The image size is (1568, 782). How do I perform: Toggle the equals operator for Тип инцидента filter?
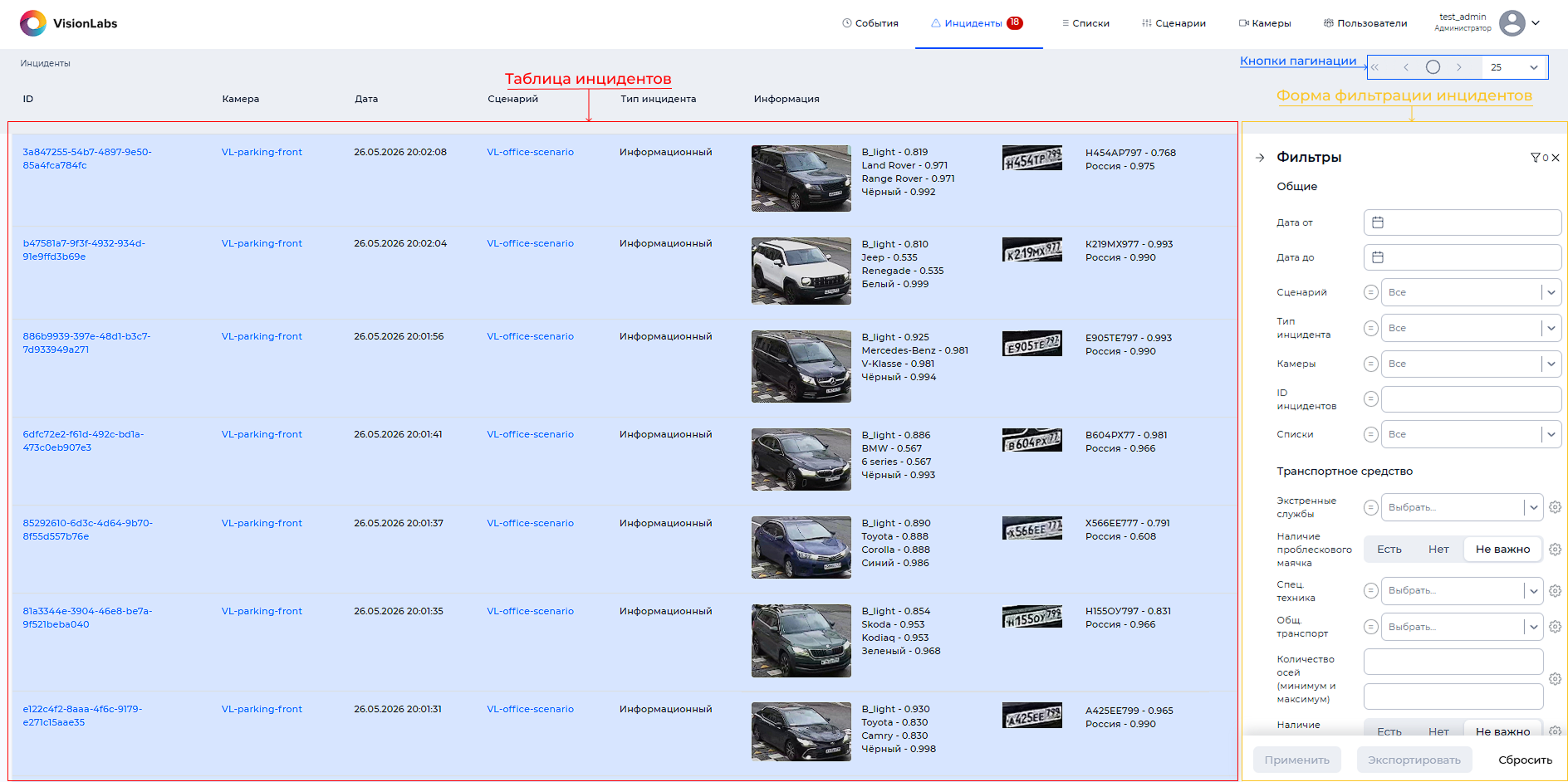[1371, 328]
